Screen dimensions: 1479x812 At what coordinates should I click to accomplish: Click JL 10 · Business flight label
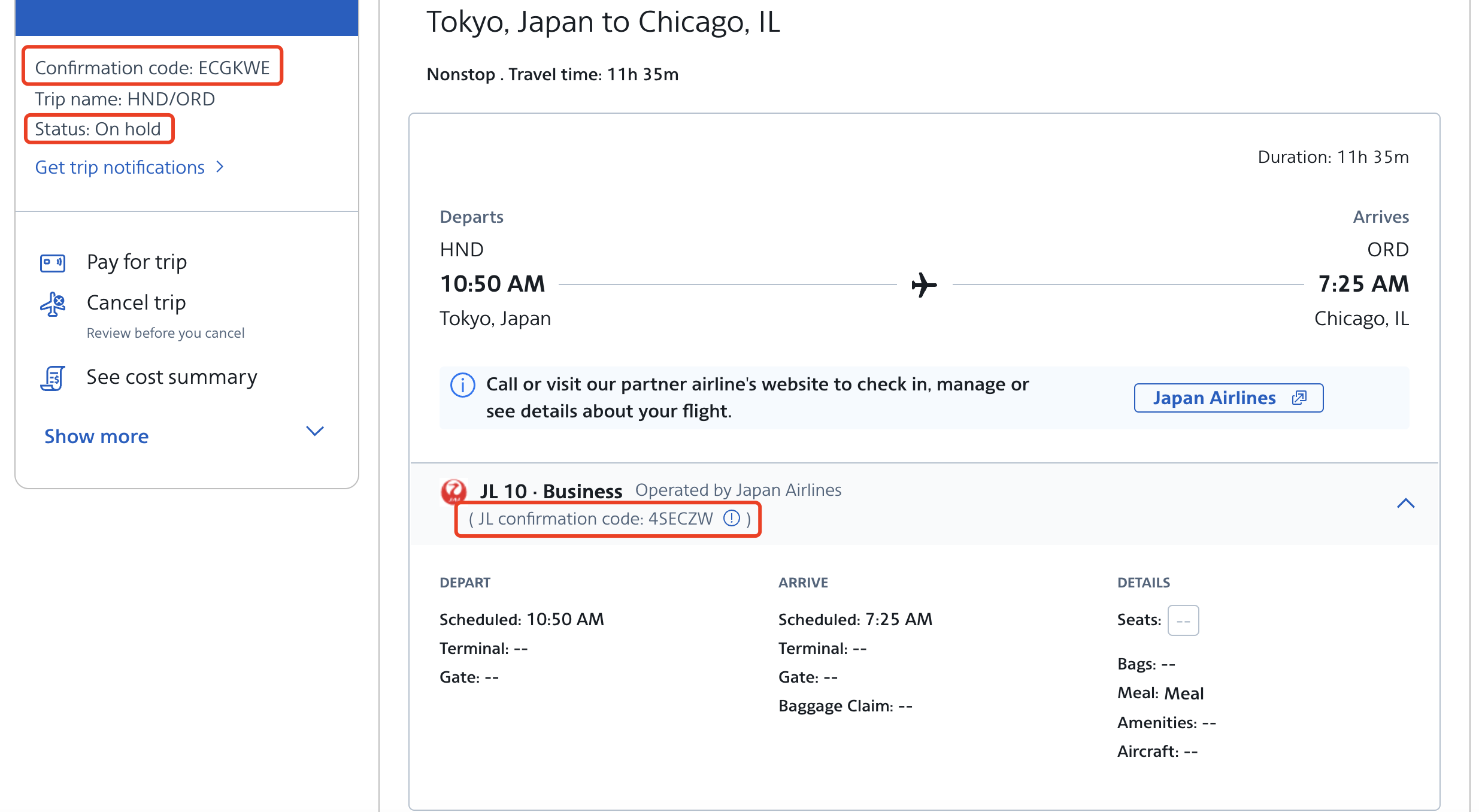(551, 491)
